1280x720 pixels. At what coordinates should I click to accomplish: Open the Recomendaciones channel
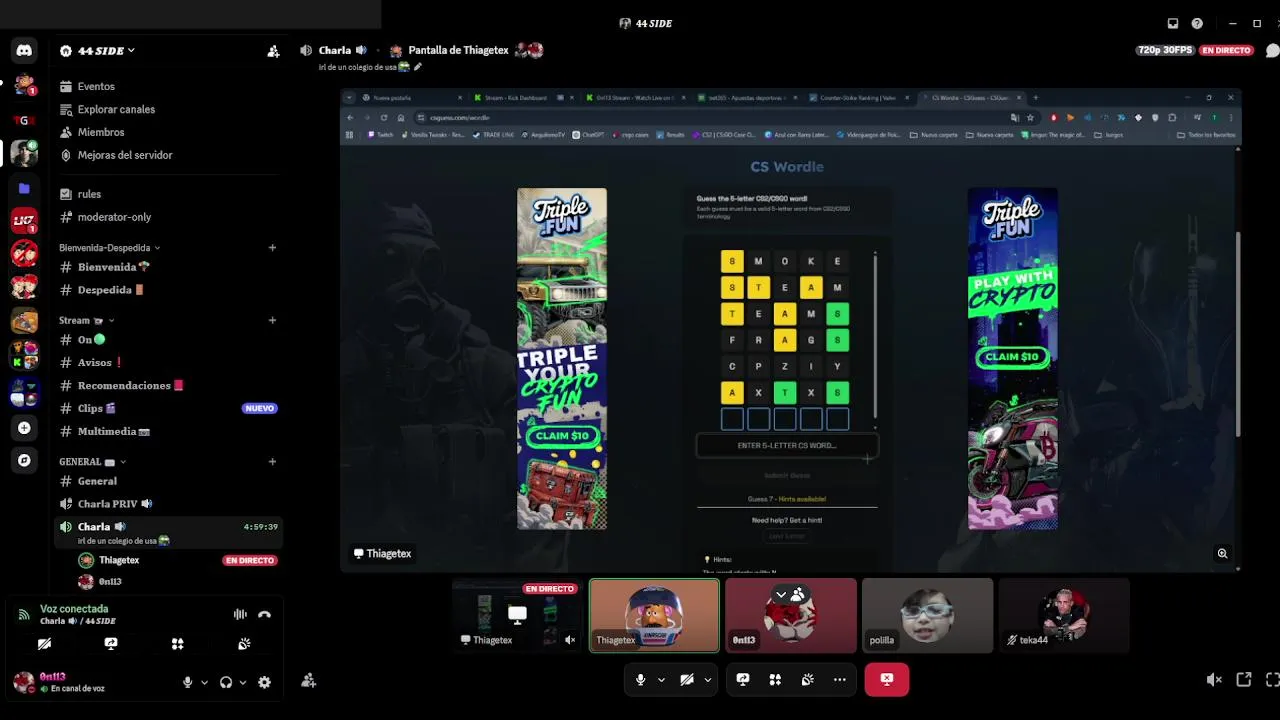tap(167, 385)
